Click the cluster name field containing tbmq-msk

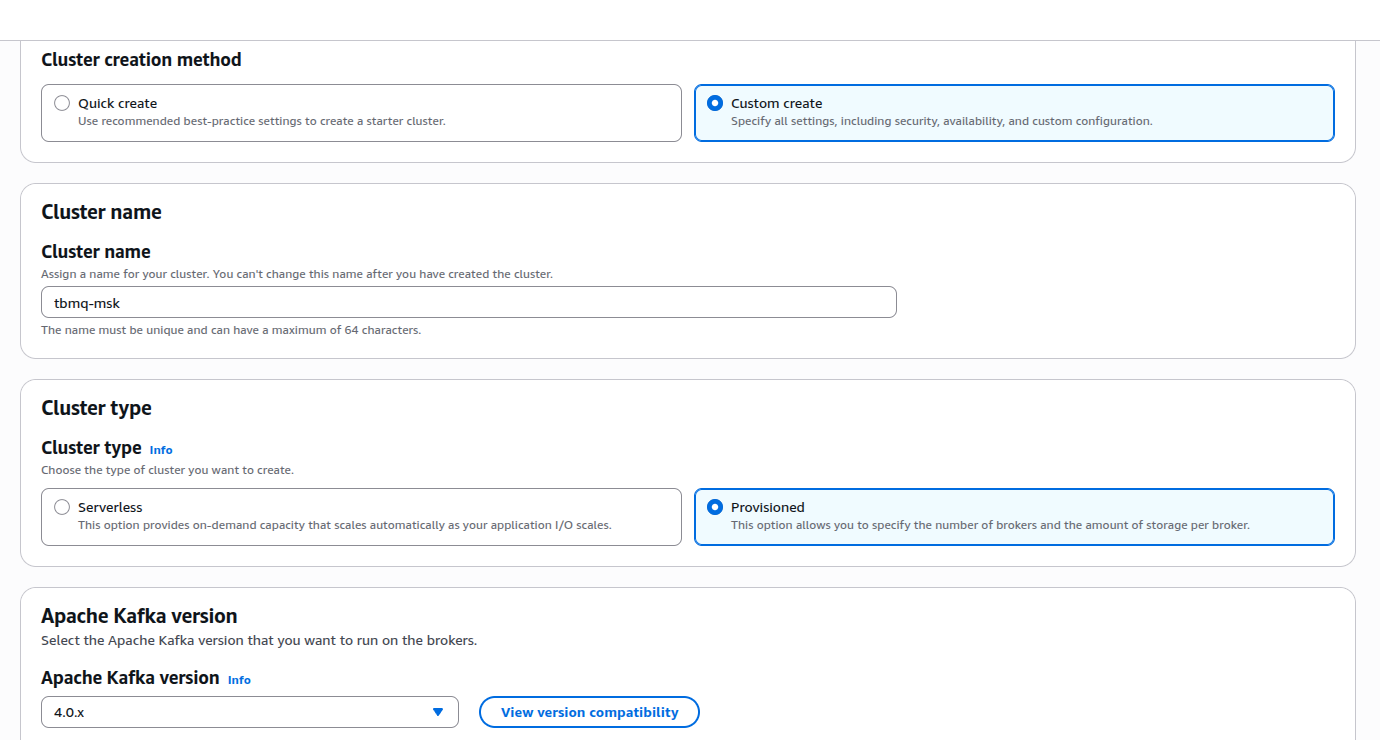[468, 303]
